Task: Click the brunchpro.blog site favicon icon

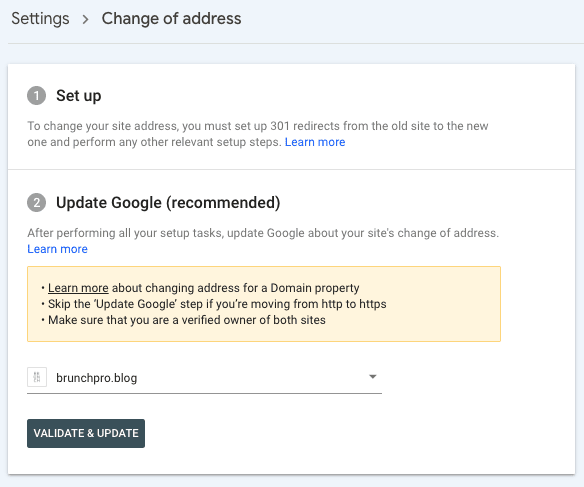Action: [37, 377]
